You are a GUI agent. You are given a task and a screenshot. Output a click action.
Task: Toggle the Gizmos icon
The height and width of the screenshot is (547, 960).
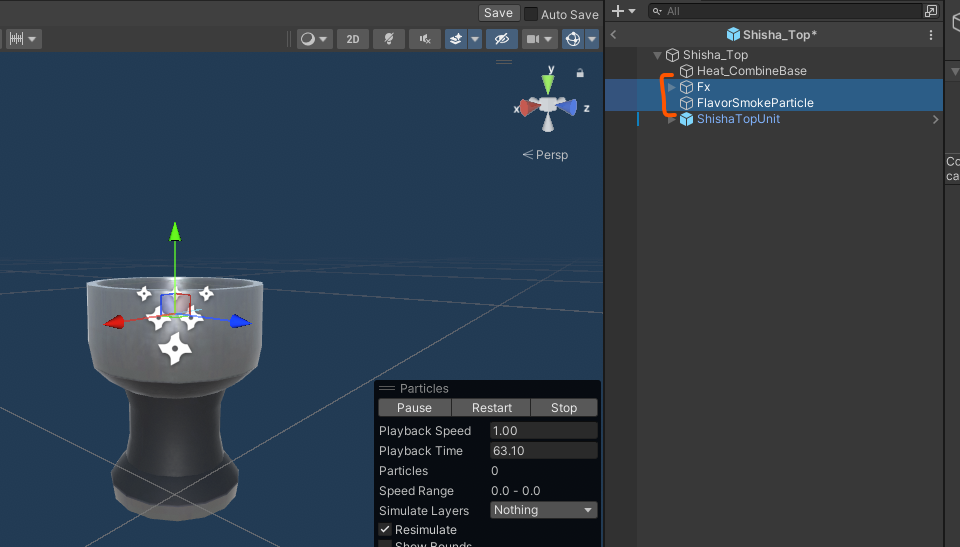coord(573,39)
